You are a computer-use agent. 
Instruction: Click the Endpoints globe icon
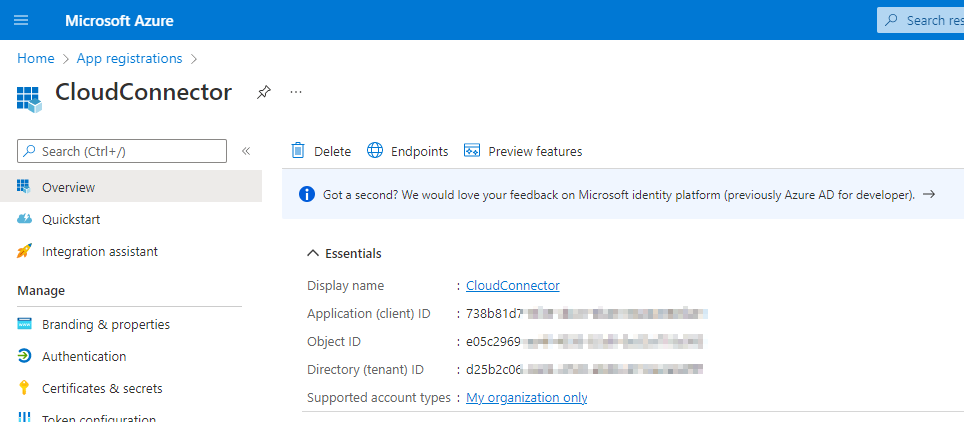[375, 151]
